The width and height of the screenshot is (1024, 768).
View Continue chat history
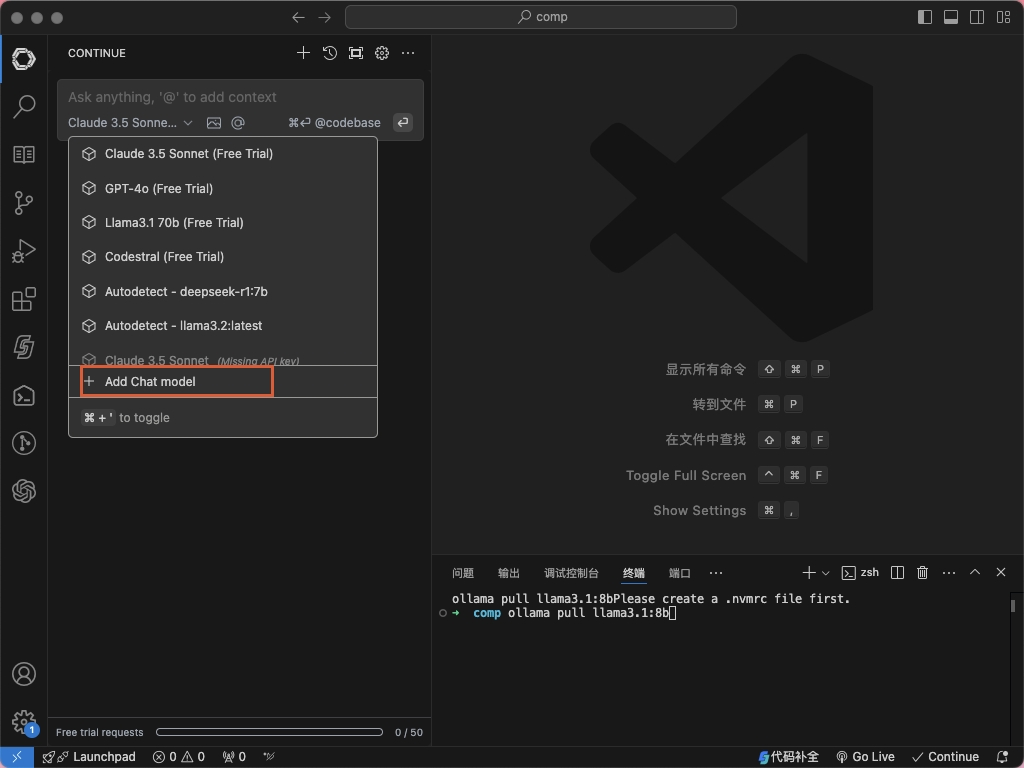point(330,53)
